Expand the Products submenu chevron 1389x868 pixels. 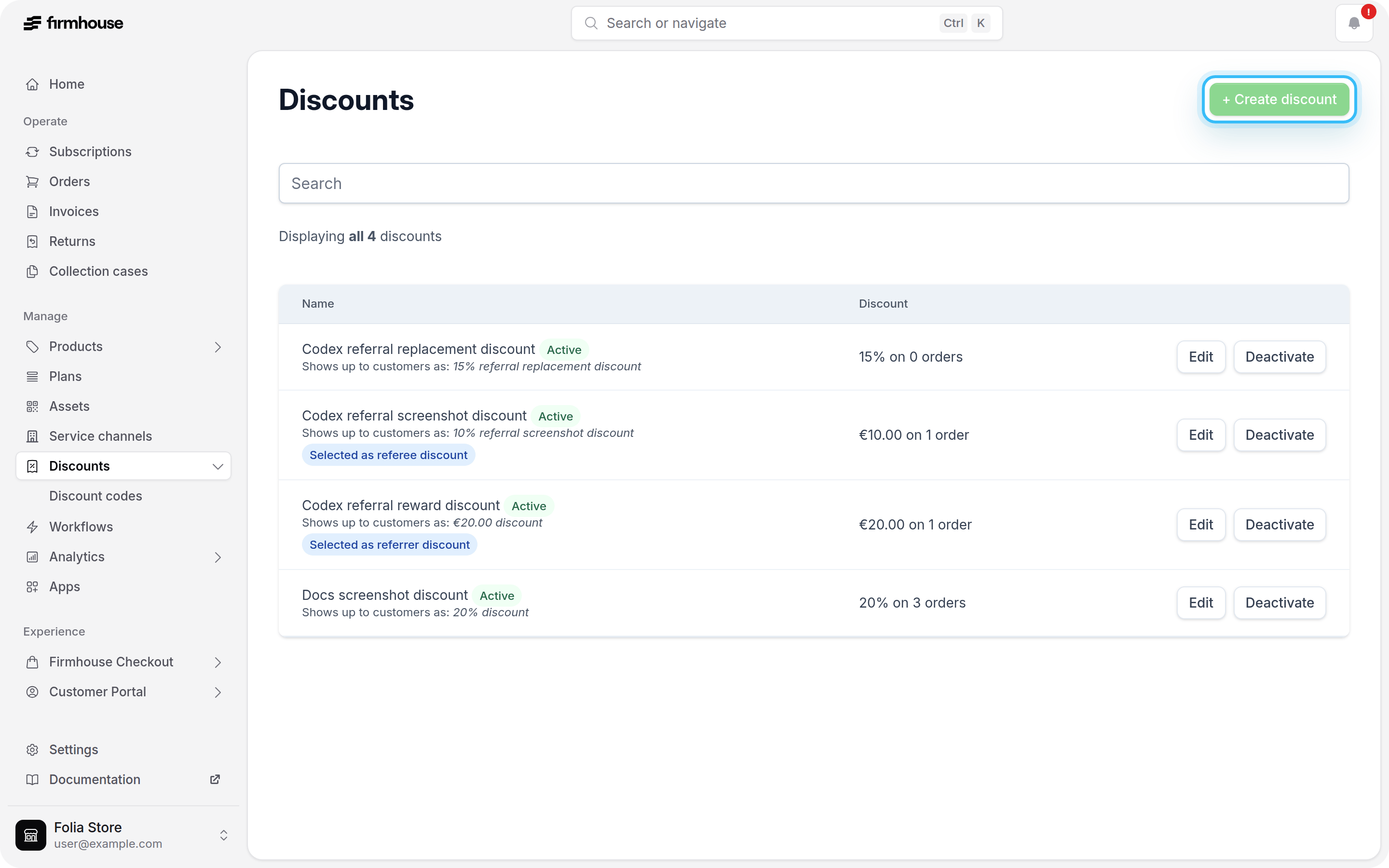[x=218, y=347]
